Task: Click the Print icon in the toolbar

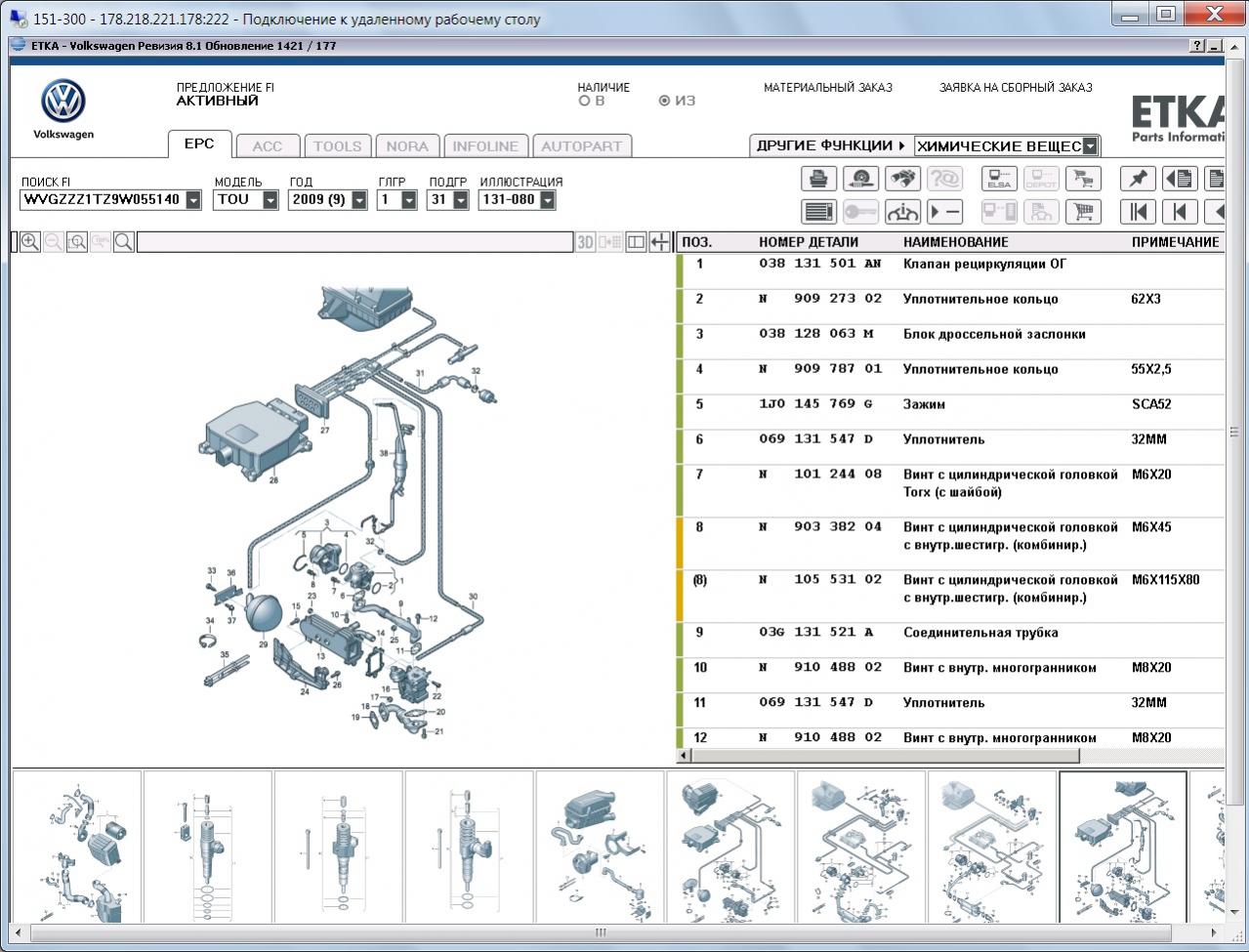Action: (x=818, y=179)
